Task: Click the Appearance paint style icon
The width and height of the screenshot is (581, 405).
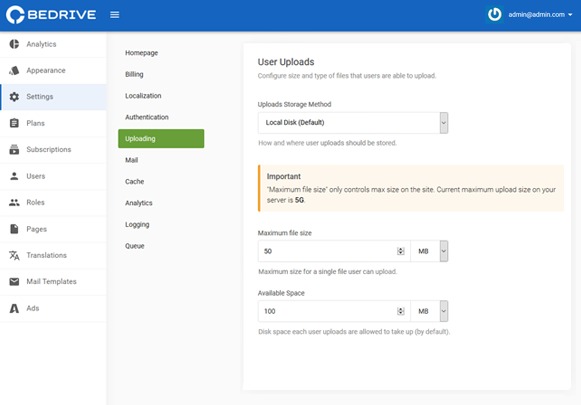Action: coord(14,70)
